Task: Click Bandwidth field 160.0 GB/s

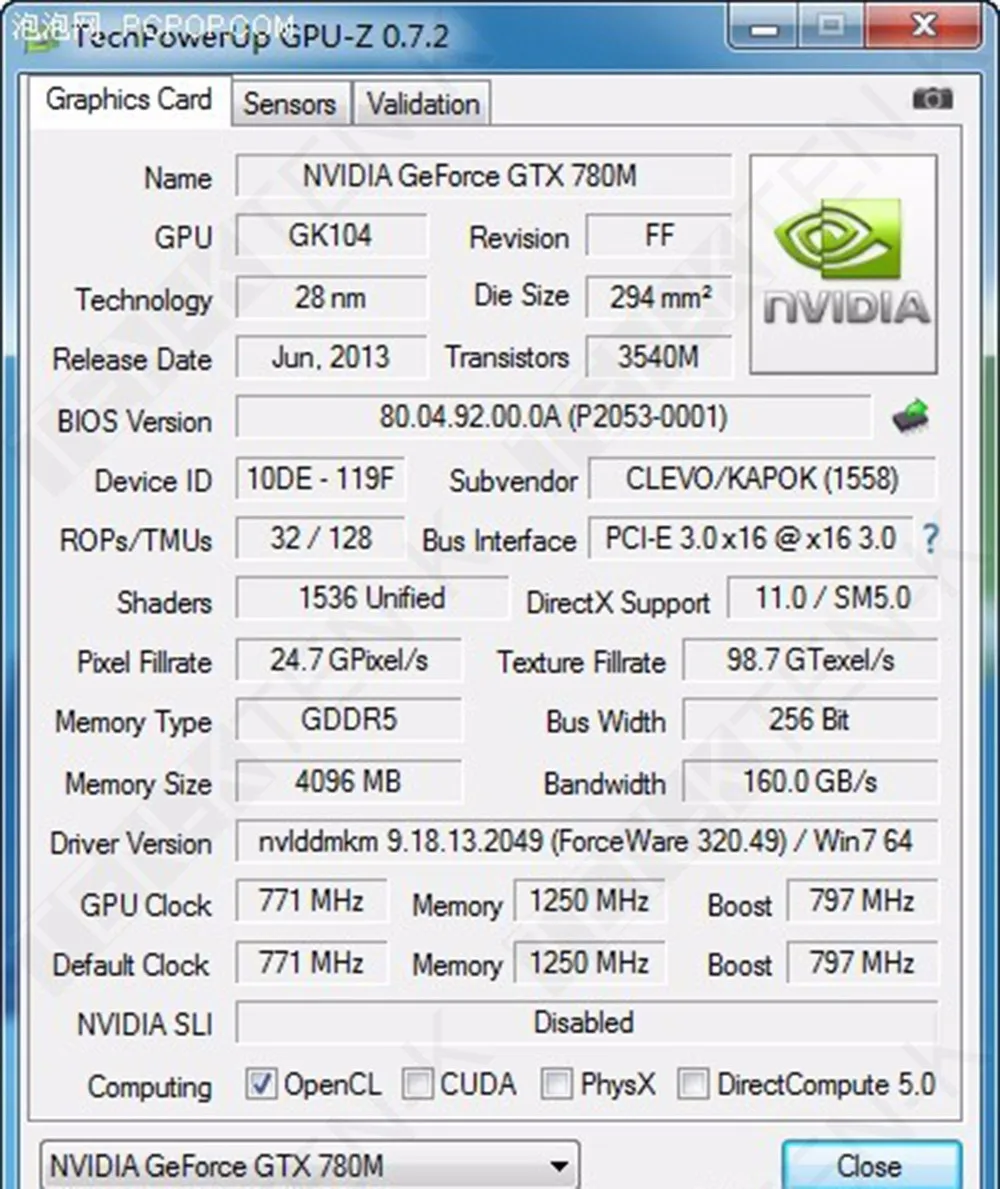Action: point(810,782)
